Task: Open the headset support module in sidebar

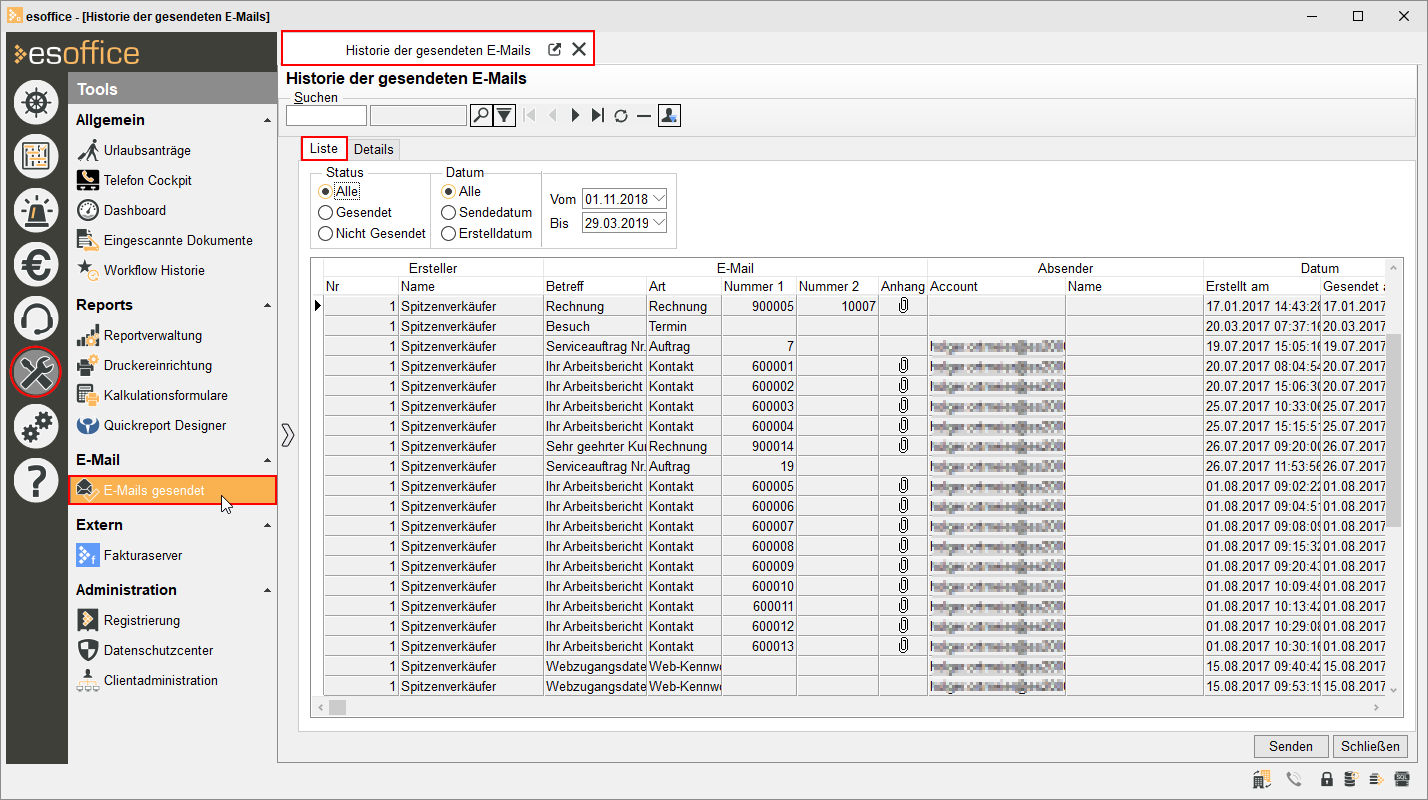Action: [x=37, y=318]
